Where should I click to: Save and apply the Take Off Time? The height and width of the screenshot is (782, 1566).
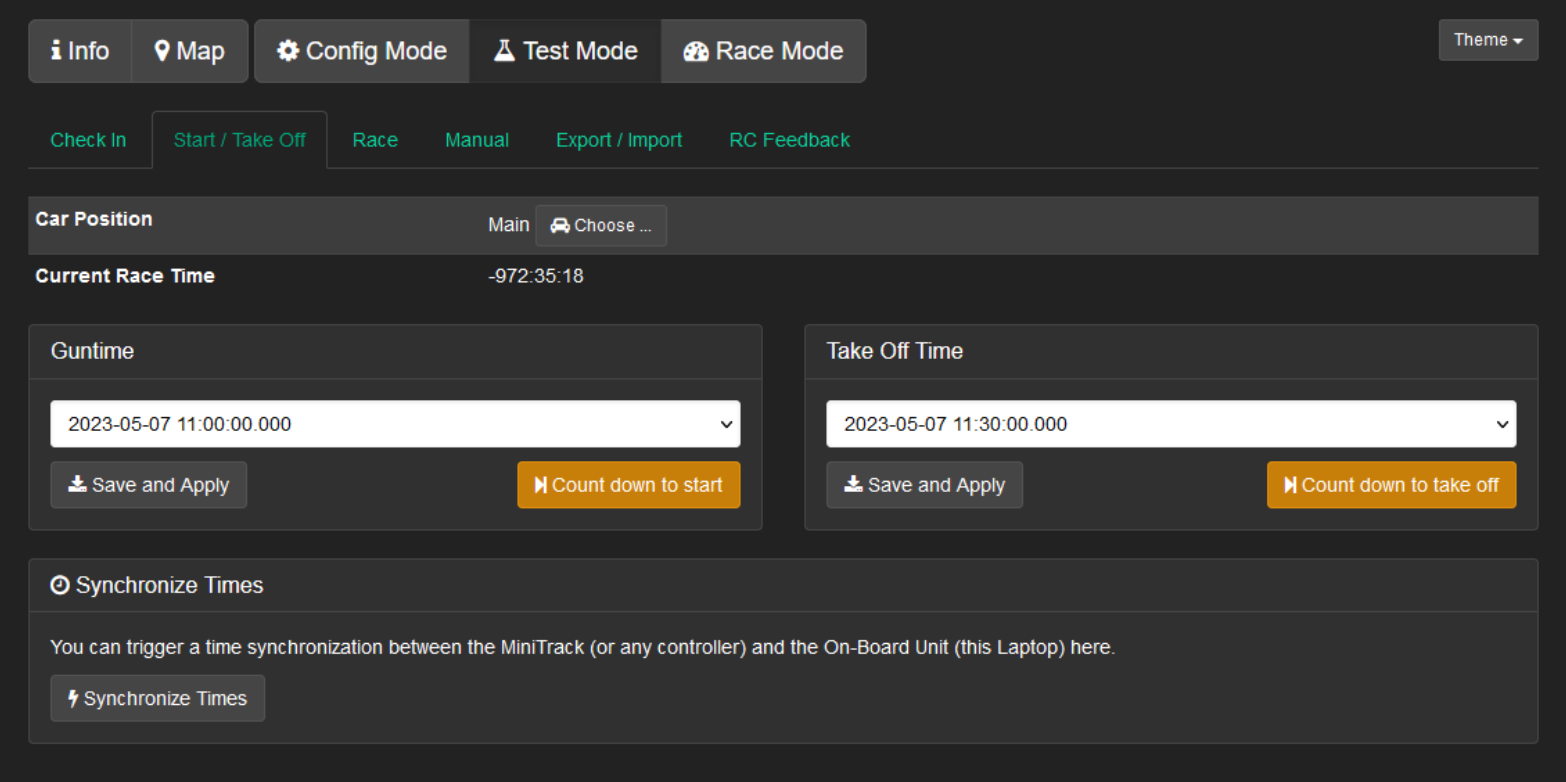(x=924, y=485)
